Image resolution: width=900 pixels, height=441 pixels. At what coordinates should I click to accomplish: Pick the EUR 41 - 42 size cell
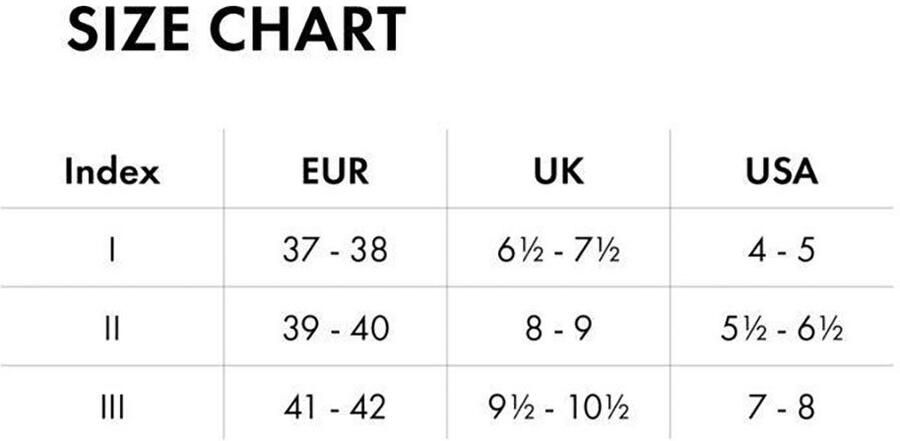pos(335,407)
